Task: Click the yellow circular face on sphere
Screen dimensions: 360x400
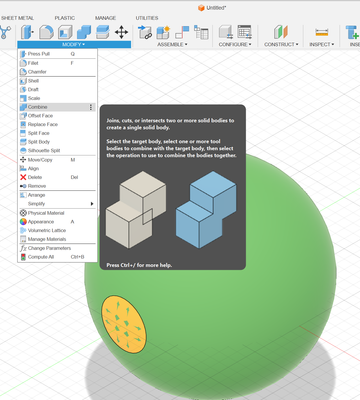Action: [x=124, y=324]
